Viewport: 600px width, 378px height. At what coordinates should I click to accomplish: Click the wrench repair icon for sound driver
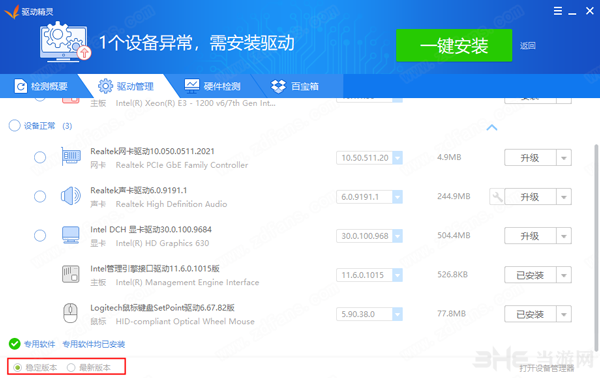click(497, 197)
